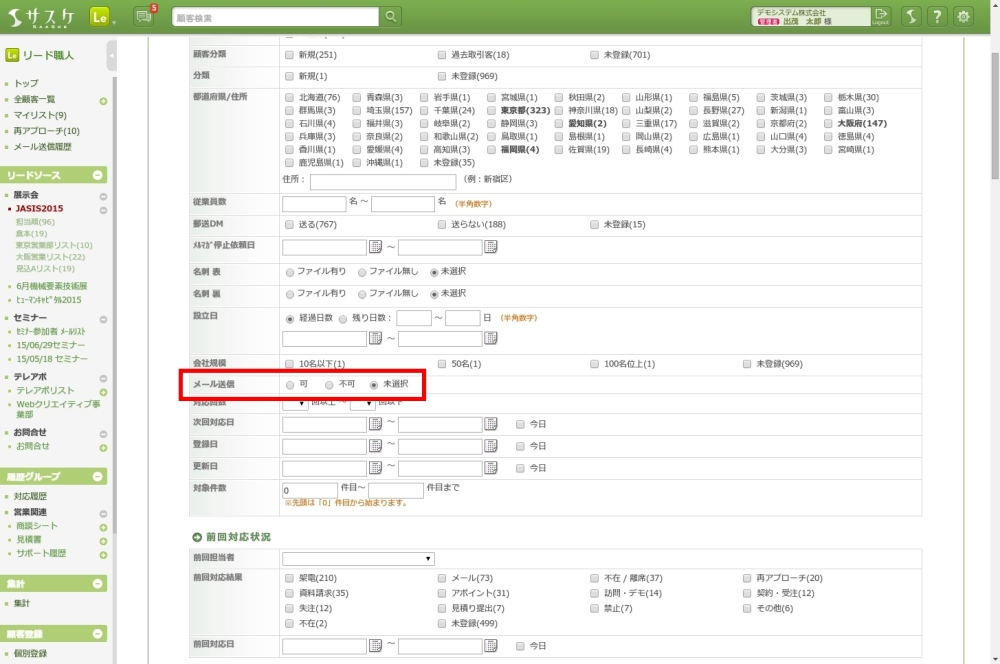1000x664 pixels.
Task: Open the JASIS2015 lead source
Action: 40,209
